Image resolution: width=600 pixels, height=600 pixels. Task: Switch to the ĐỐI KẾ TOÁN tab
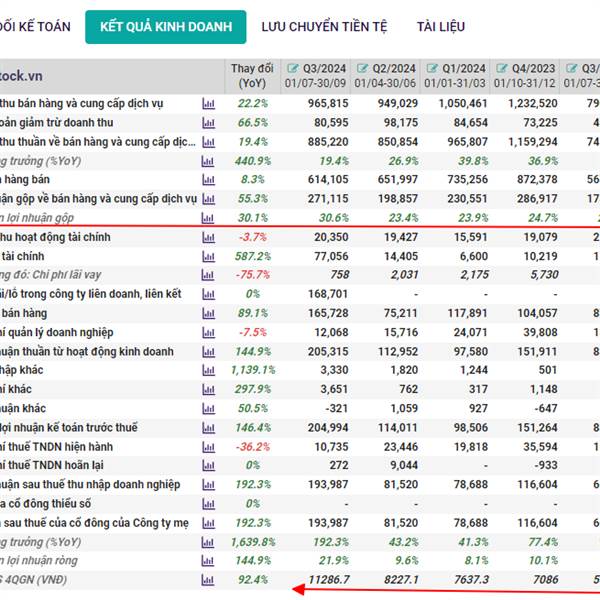click(35, 27)
